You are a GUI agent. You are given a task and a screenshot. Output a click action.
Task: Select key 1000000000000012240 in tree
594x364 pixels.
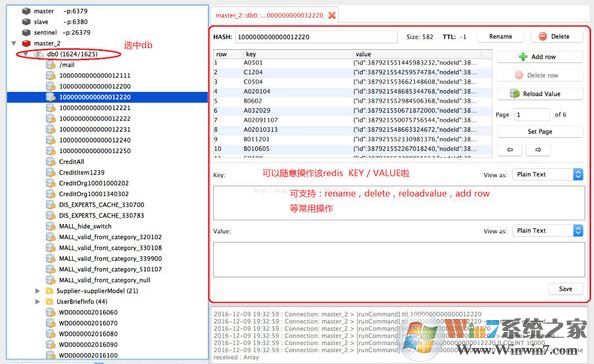coord(95,140)
